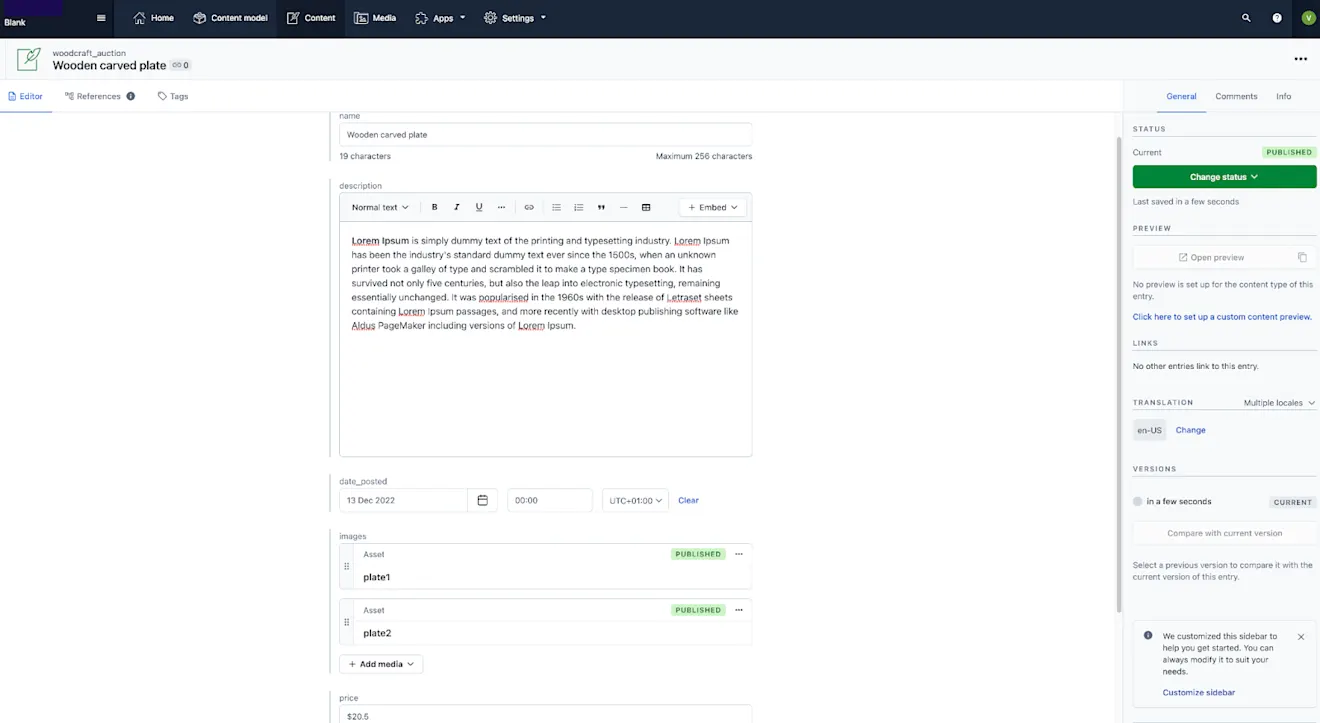Insert a horizontal rule
The height and width of the screenshot is (723, 1320).
point(623,207)
